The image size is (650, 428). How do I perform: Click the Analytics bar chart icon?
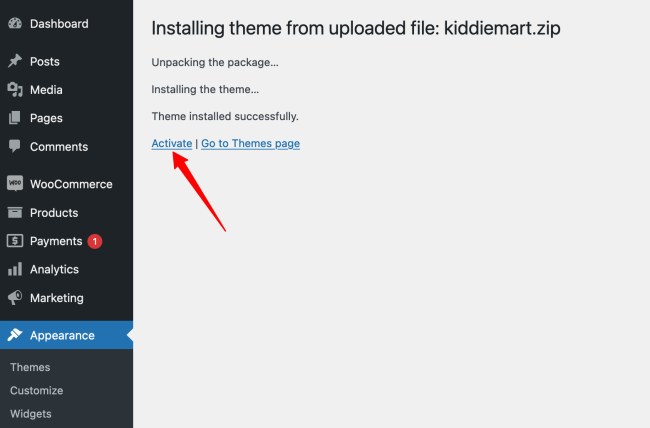(x=15, y=269)
